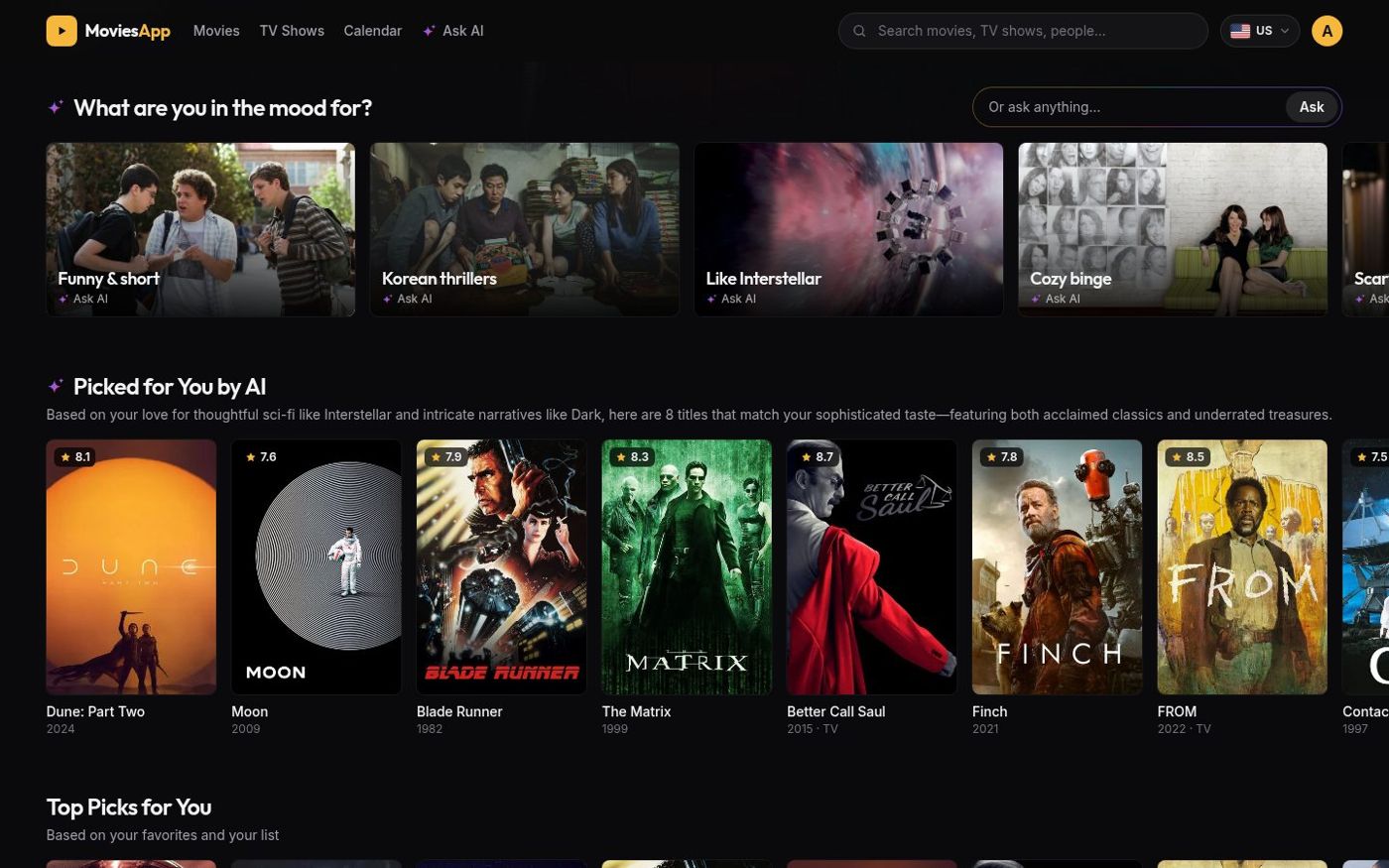Click the sparkle icon beside Picked for You

[56, 386]
